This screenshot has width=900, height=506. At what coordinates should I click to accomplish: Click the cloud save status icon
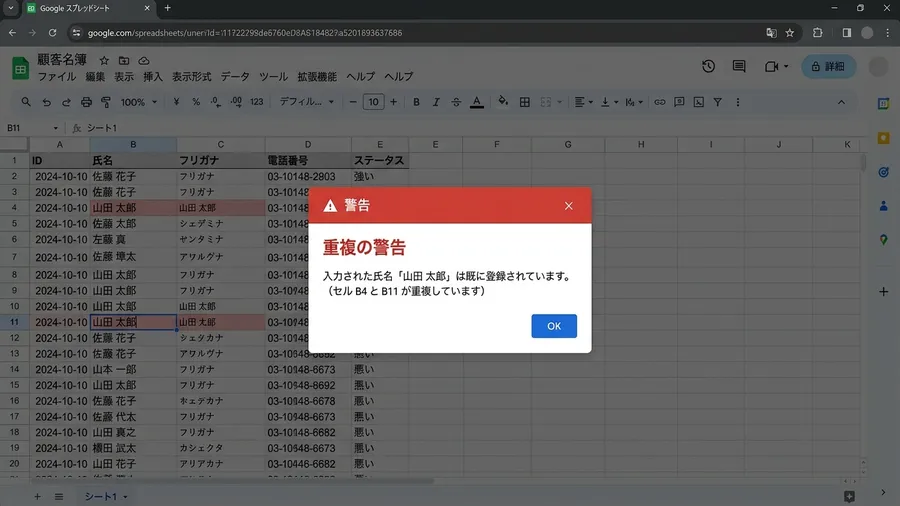144,60
